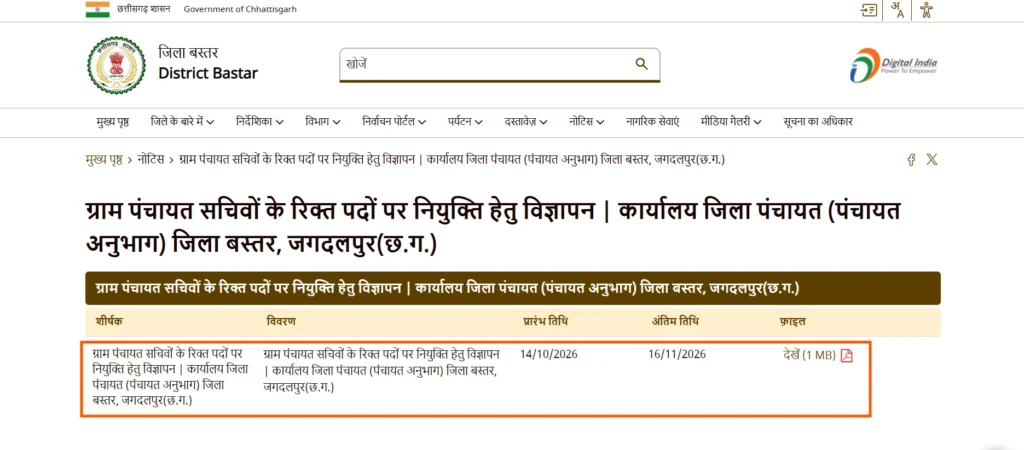Expand the दस्तावेज़ menu
Screen dimensions: 1024x450
pos(526,121)
